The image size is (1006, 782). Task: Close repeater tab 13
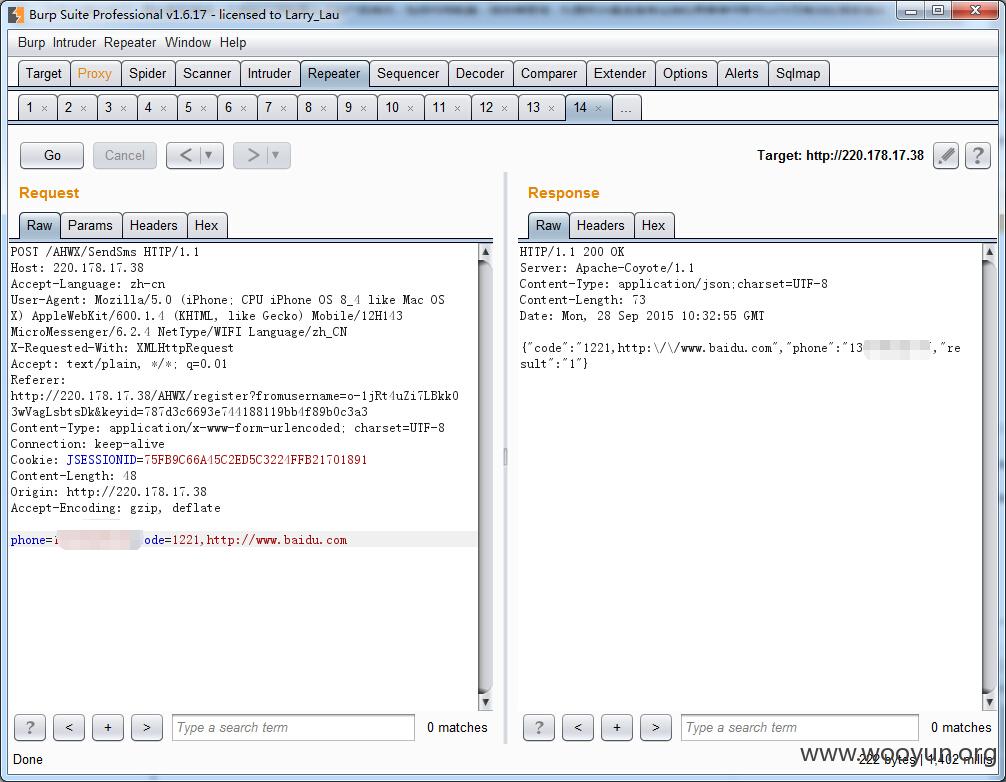(551, 108)
